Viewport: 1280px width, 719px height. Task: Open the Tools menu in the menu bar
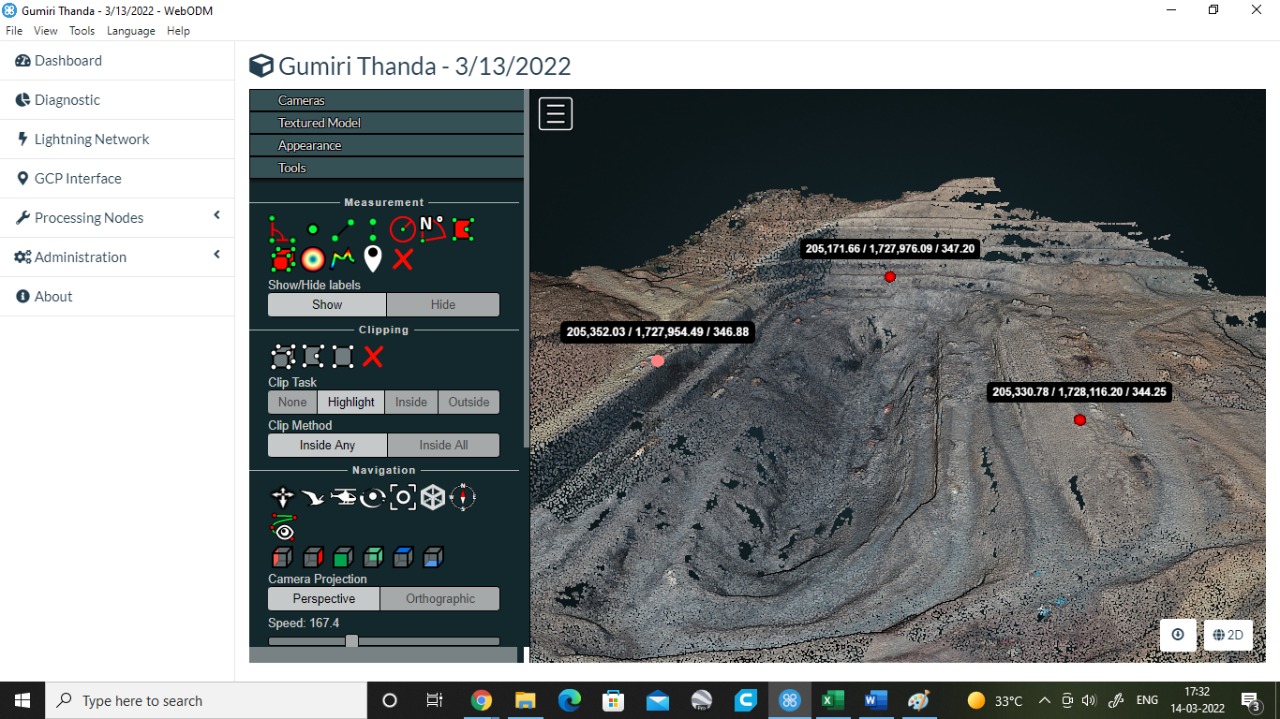pos(81,30)
